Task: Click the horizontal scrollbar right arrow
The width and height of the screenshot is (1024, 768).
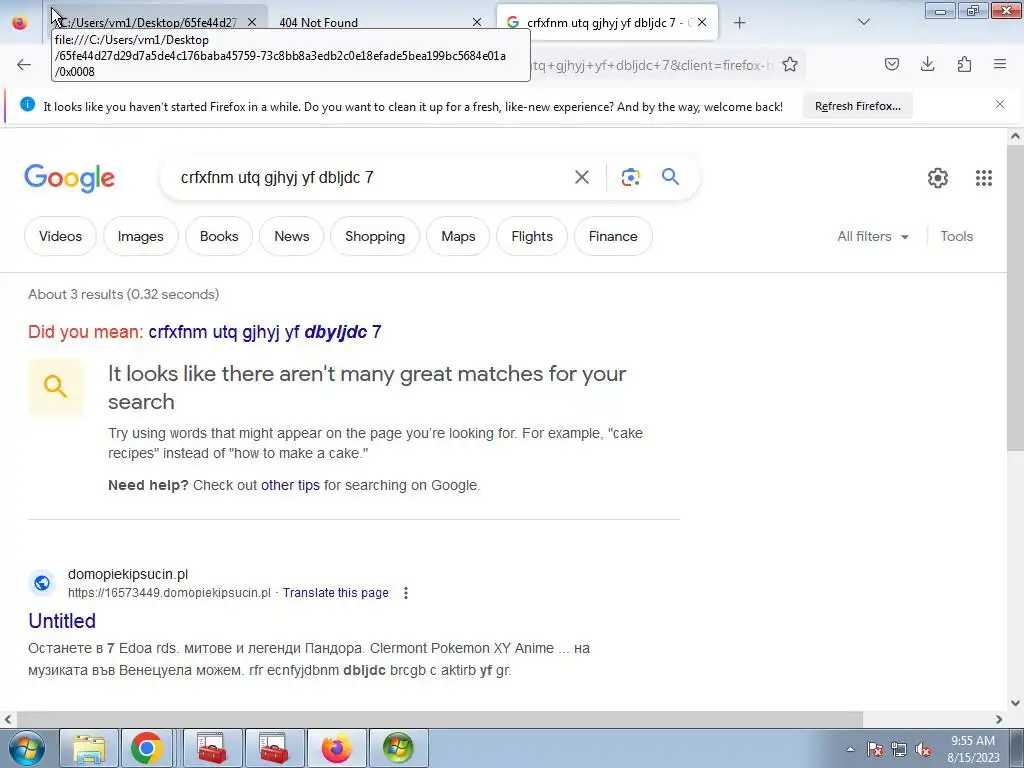Action: pyautogui.click(x=999, y=719)
